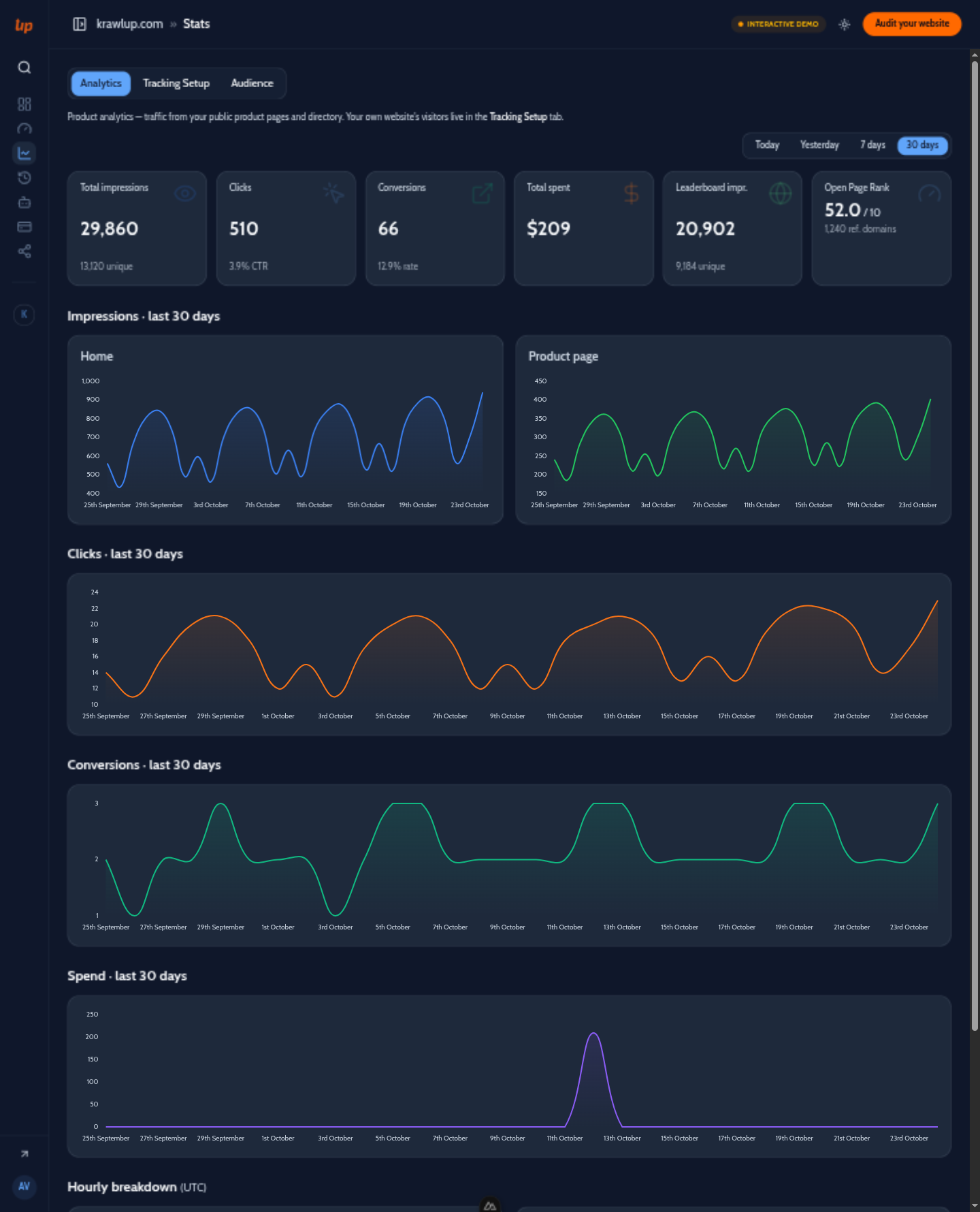Click the 'Product page' chart title
The width and height of the screenshot is (980, 1212).
563,356
